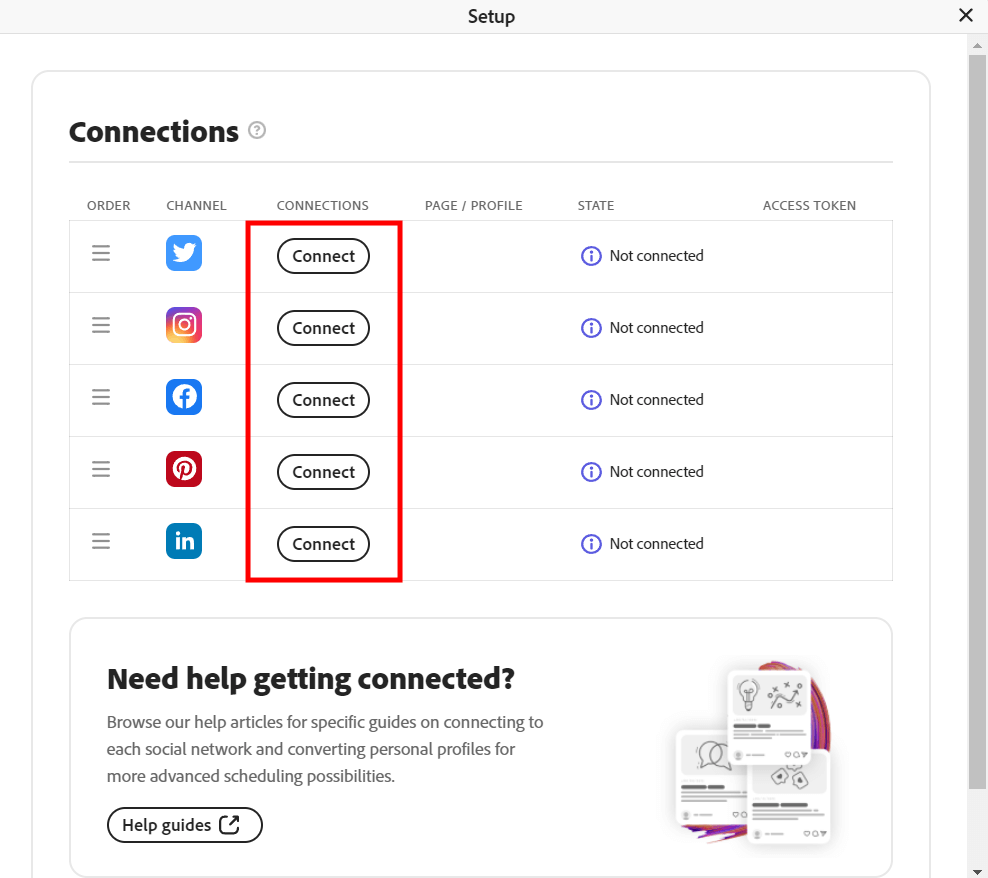Click the scrollbar up arrow
This screenshot has width=988, height=878.
click(x=977, y=45)
